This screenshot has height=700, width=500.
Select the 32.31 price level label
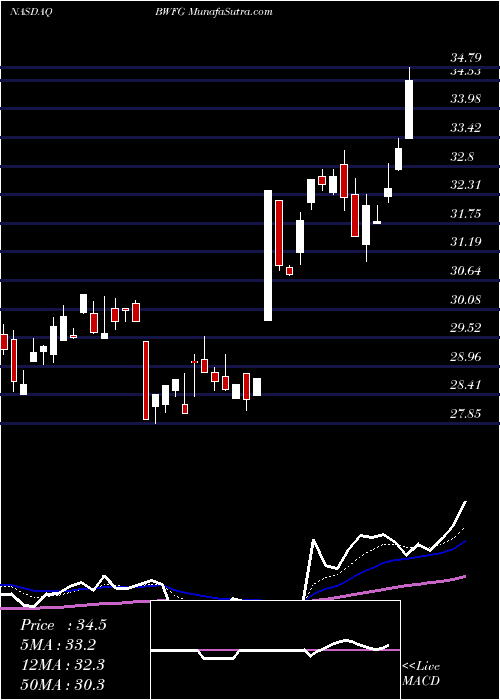tap(466, 184)
